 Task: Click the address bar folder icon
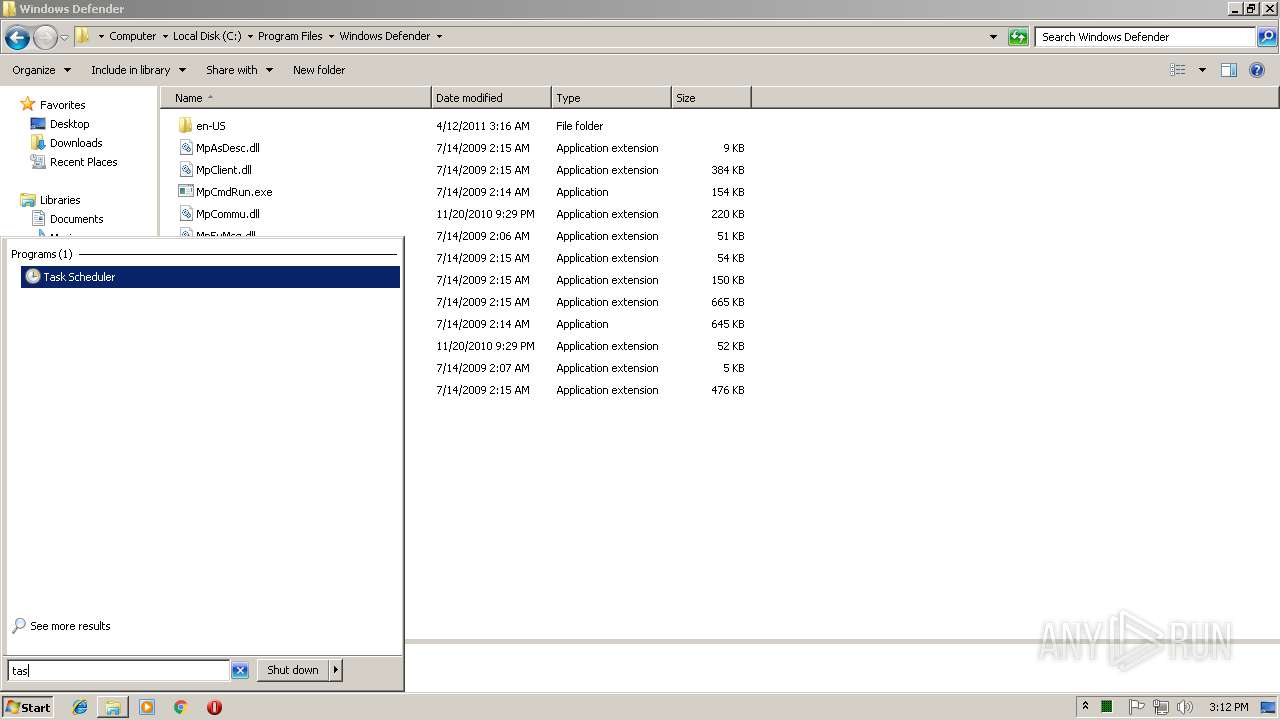click(x=83, y=36)
